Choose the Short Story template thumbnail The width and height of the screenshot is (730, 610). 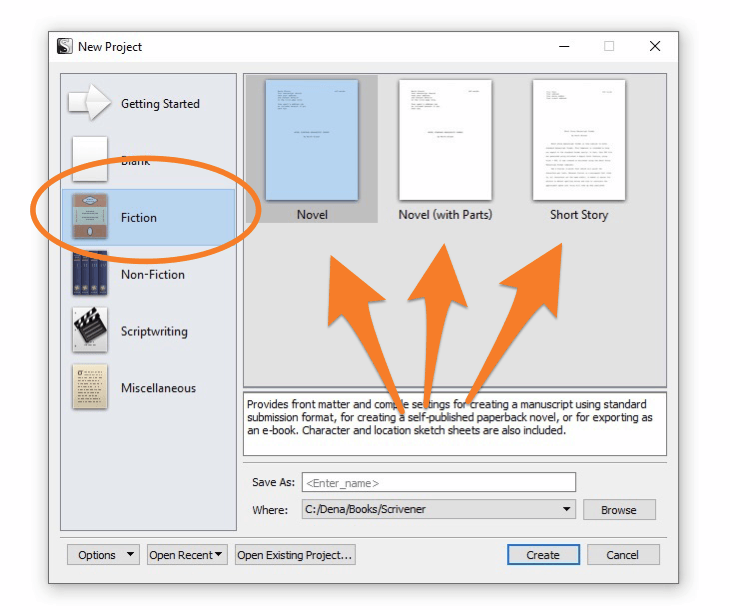tap(579, 140)
